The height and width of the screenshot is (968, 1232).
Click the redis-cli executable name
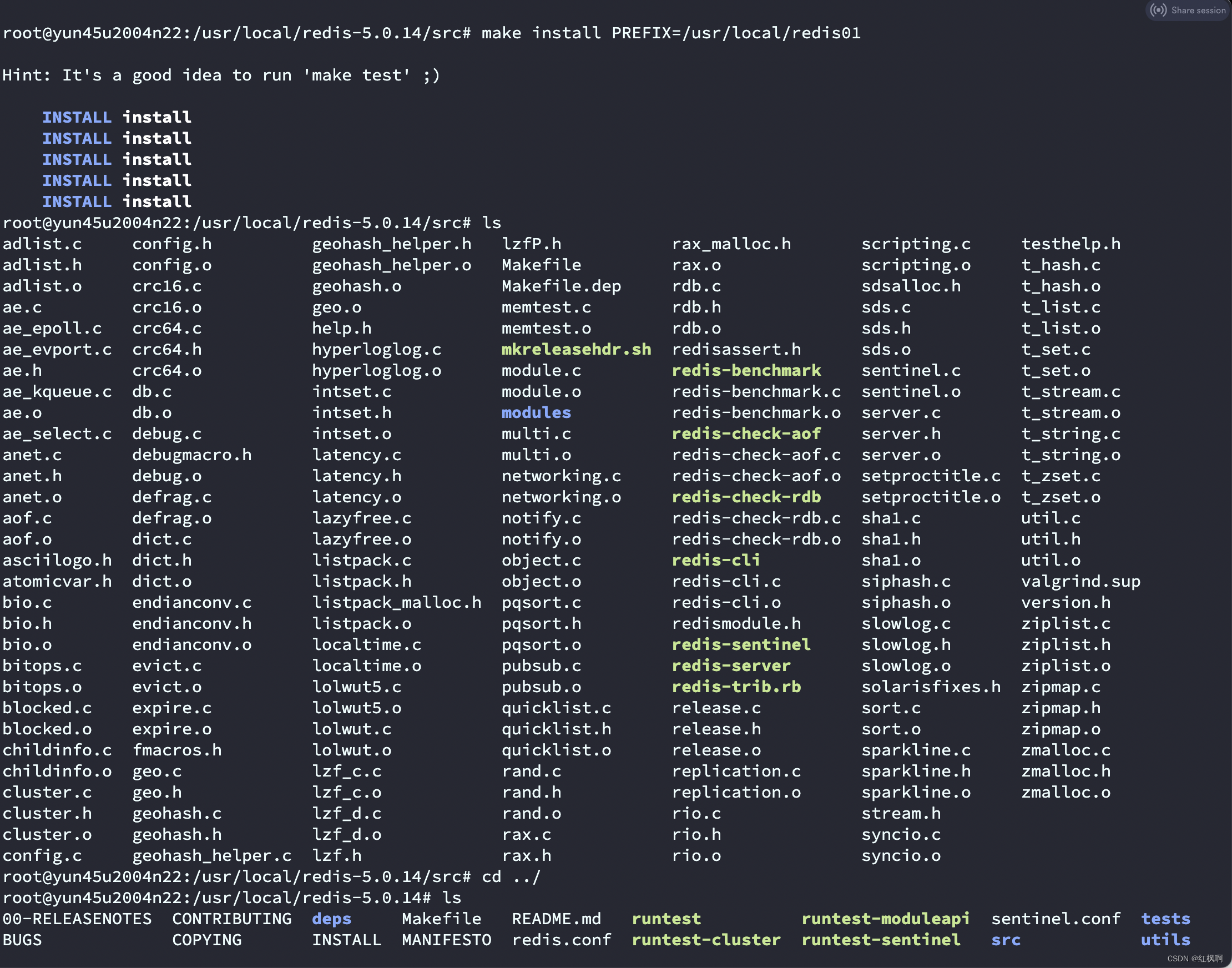point(715,560)
